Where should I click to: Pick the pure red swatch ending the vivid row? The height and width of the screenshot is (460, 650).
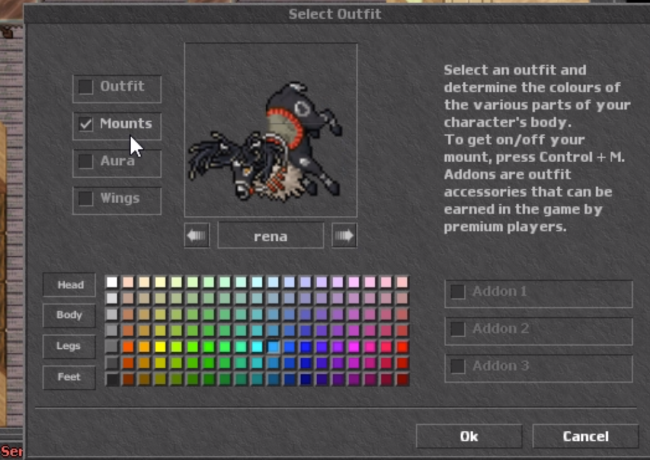click(402, 347)
